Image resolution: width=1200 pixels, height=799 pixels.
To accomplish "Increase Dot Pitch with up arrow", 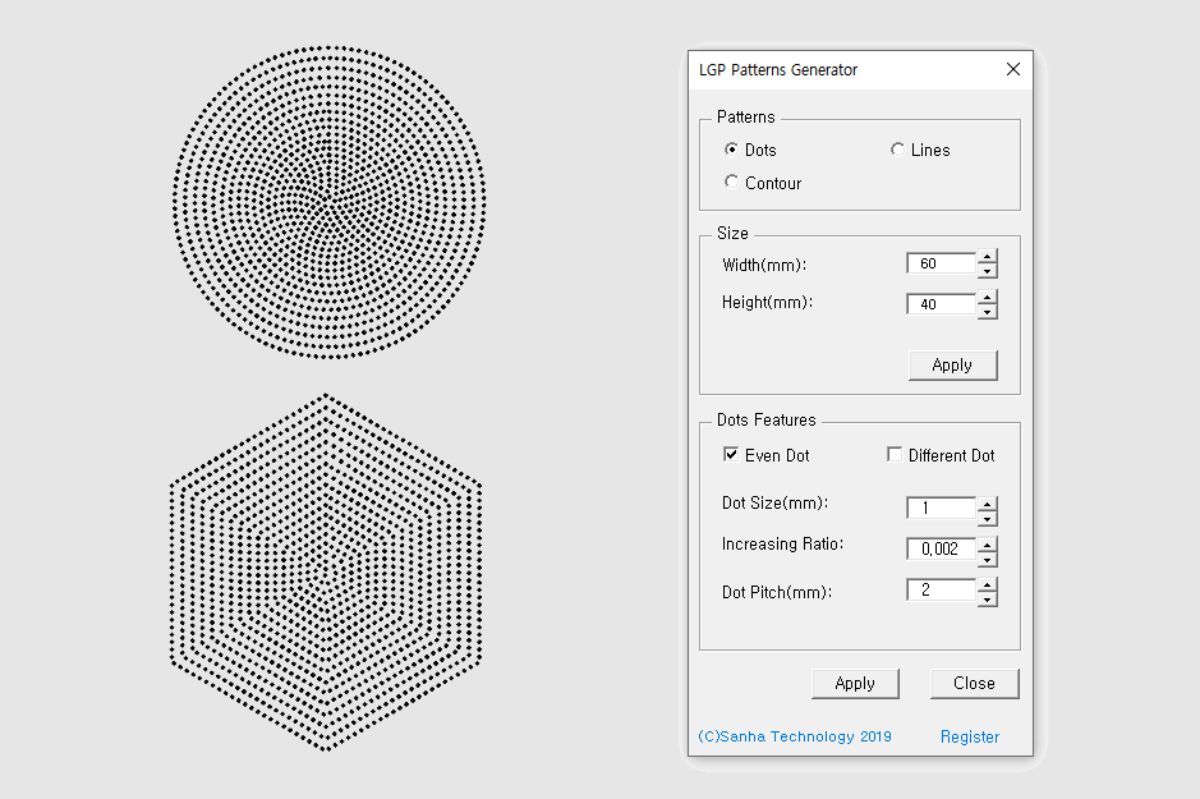I will pyautogui.click(x=987, y=585).
